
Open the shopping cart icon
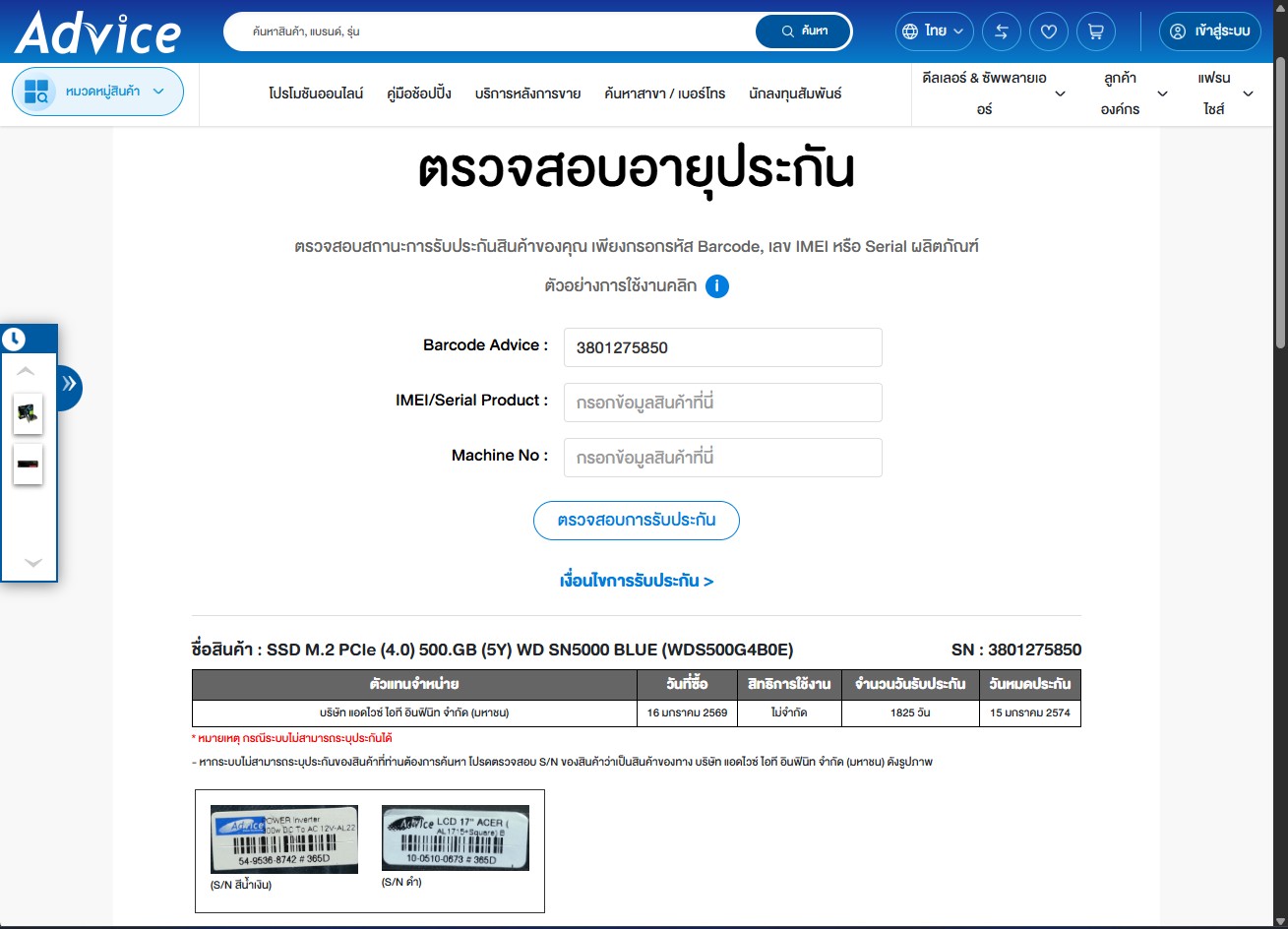1095,31
